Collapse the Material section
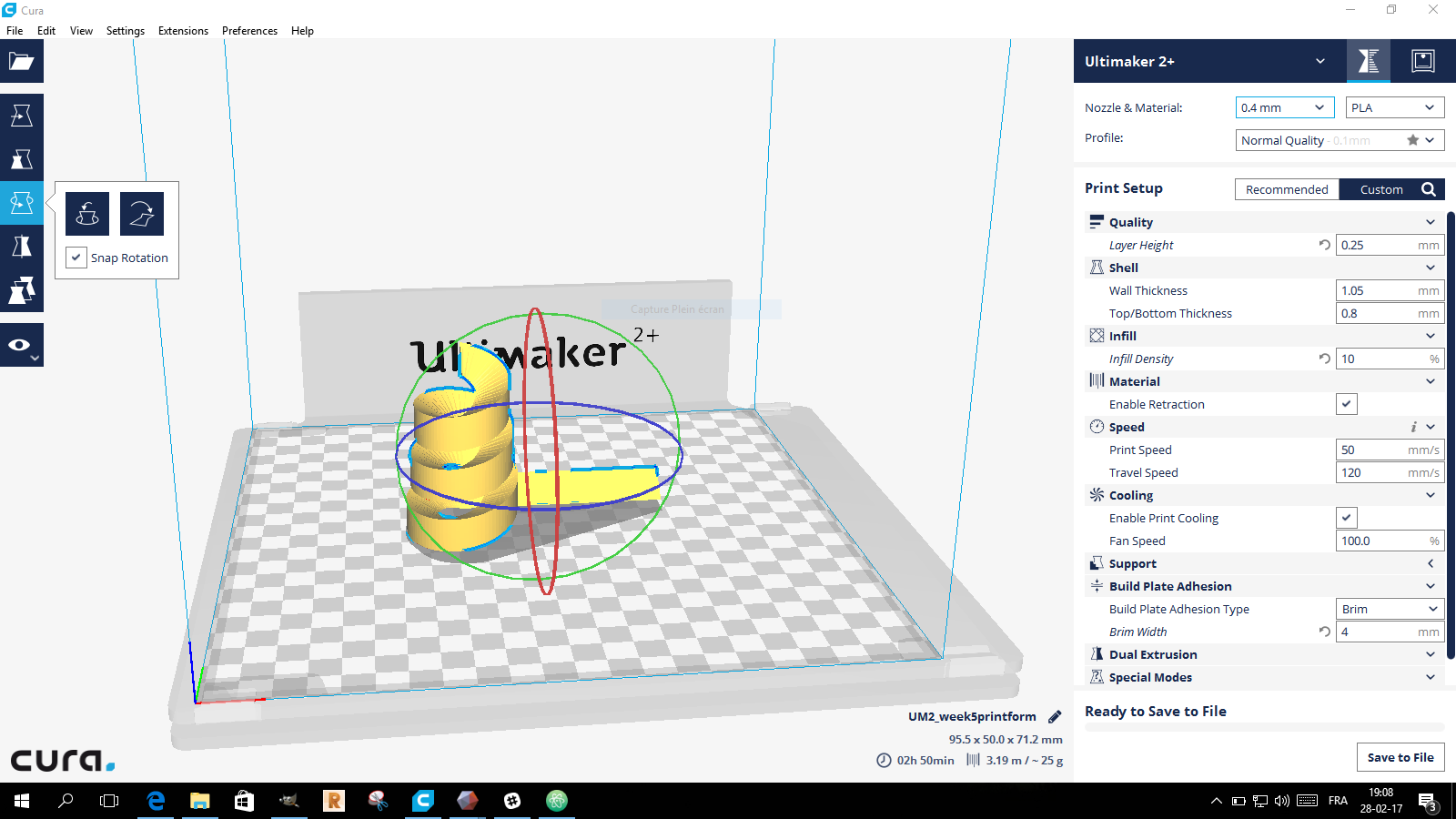1456x819 pixels. [x=1431, y=381]
